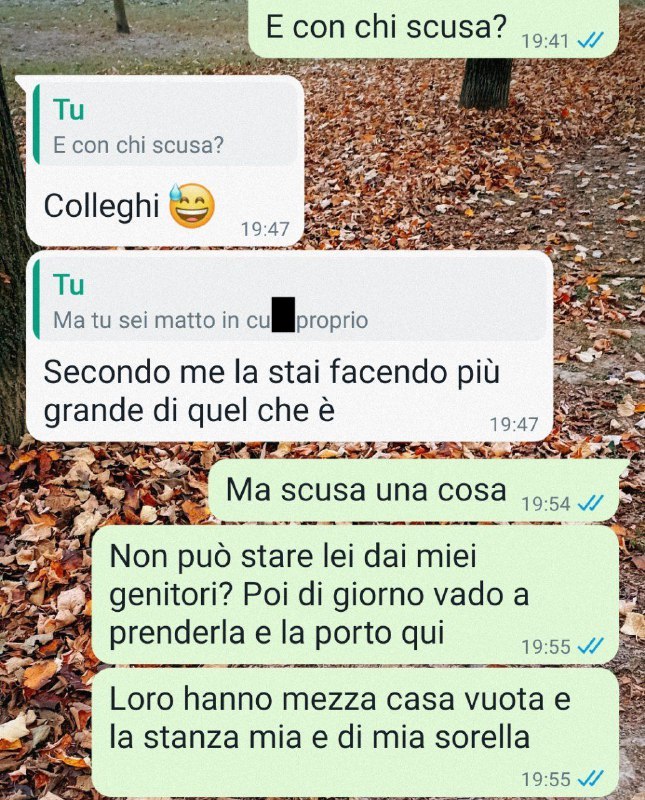
Task: Click the sweating grin emoji
Action: 191,206
